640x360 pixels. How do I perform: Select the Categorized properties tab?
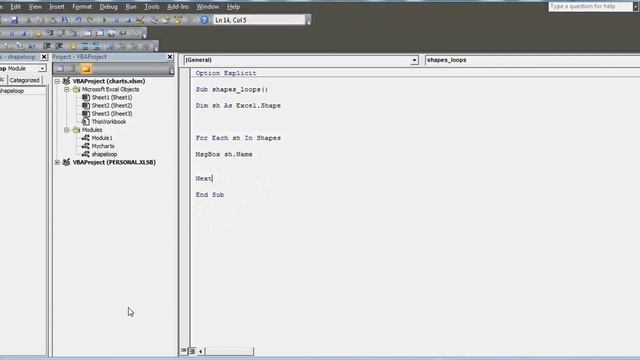pos(24,80)
